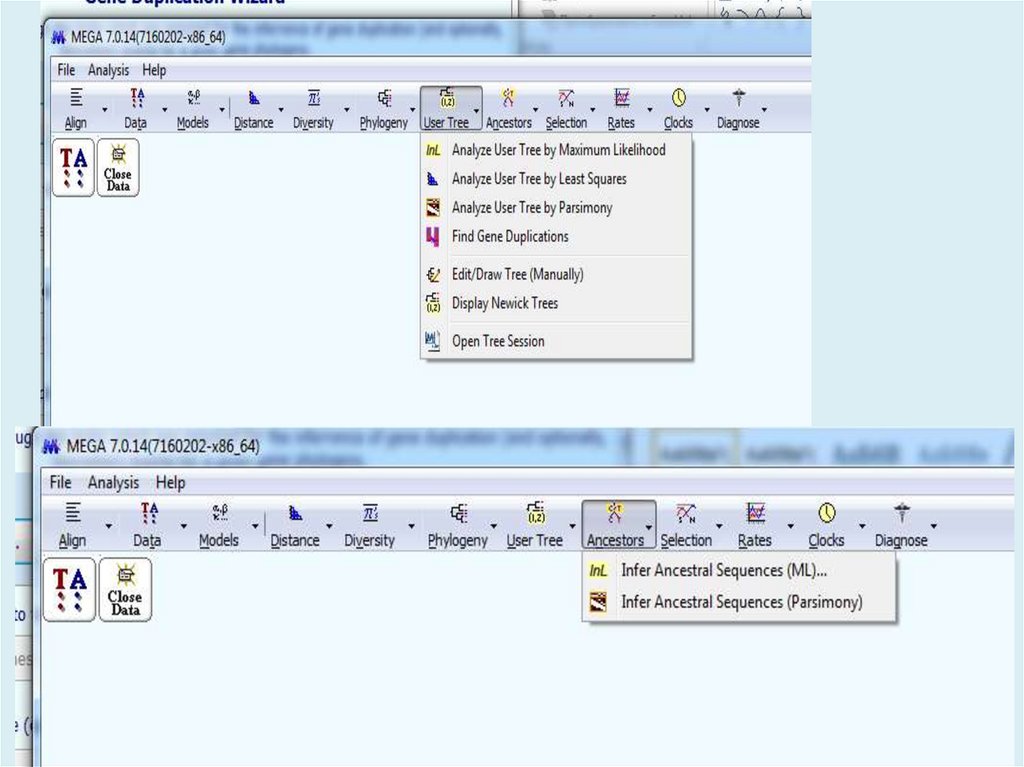Select Find Gene Duplications menu entry

point(556,237)
